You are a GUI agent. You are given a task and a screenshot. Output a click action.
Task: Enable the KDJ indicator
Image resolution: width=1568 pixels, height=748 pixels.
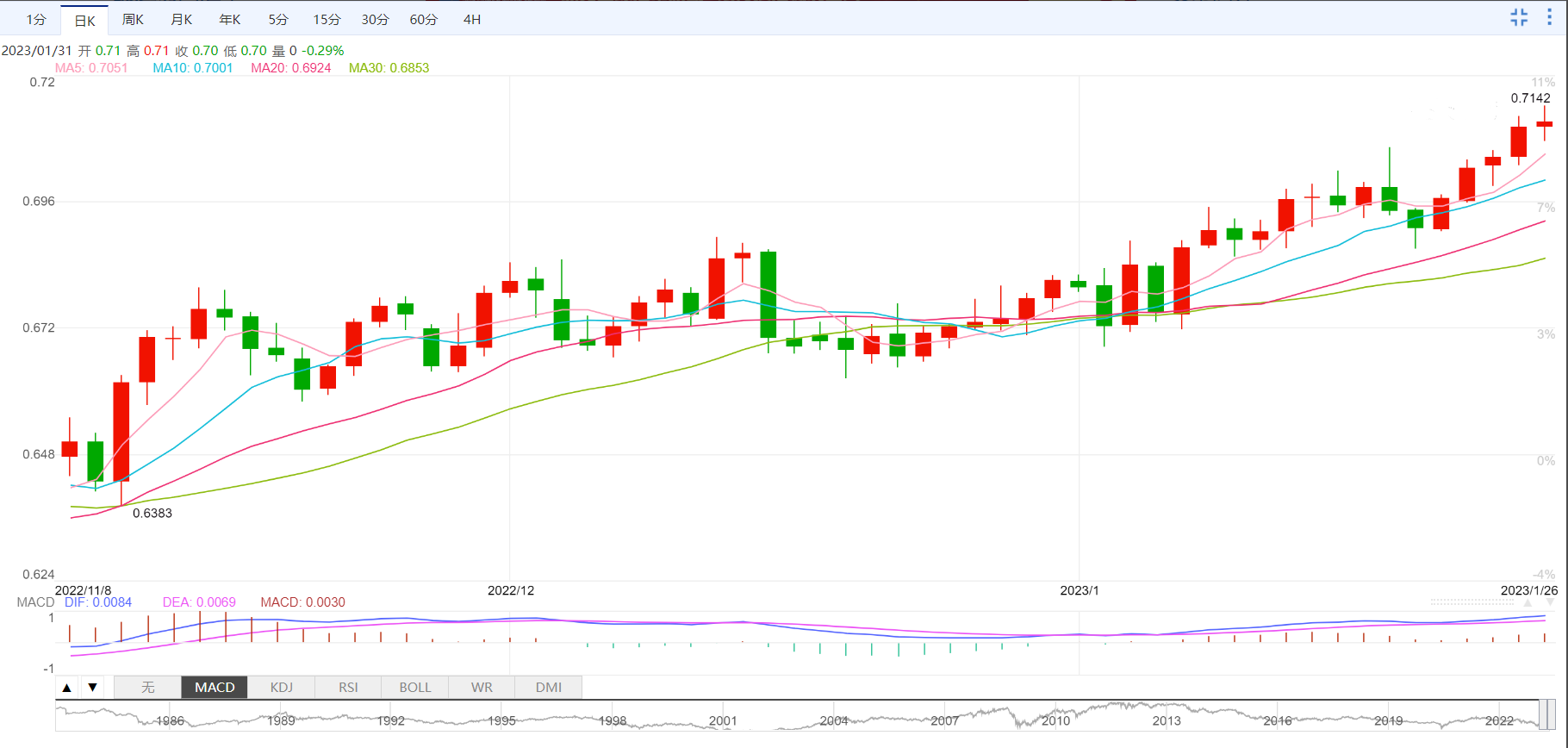coord(282,688)
